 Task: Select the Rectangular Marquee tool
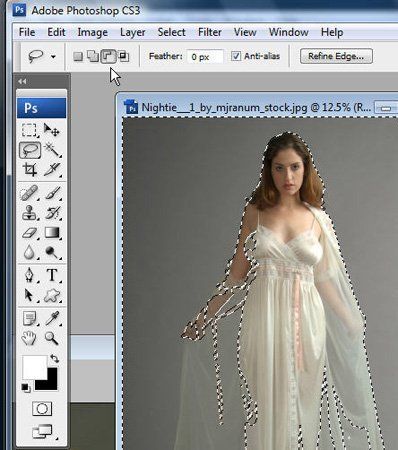(x=29, y=130)
